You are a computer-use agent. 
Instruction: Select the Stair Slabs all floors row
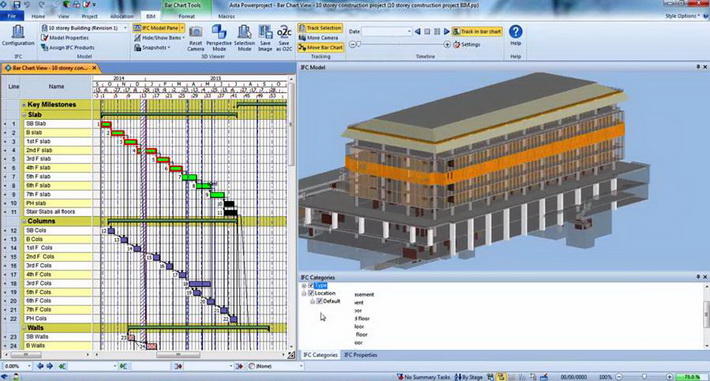[x=57, y=212]
